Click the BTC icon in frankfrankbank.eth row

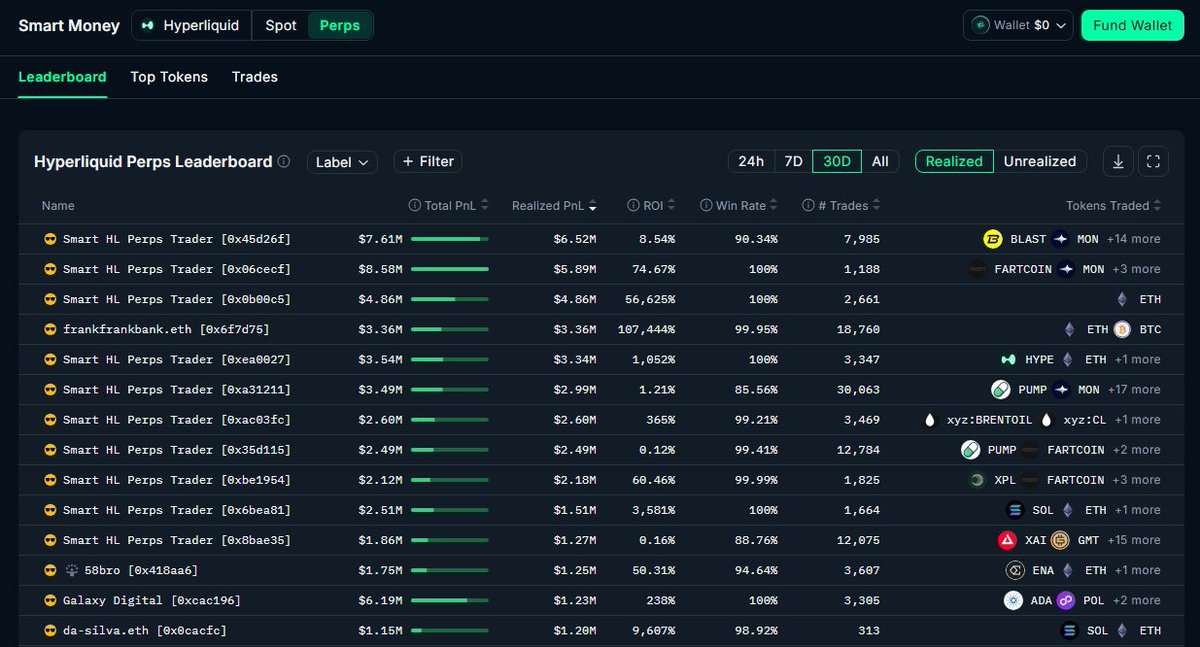(x=1122, y=329)
